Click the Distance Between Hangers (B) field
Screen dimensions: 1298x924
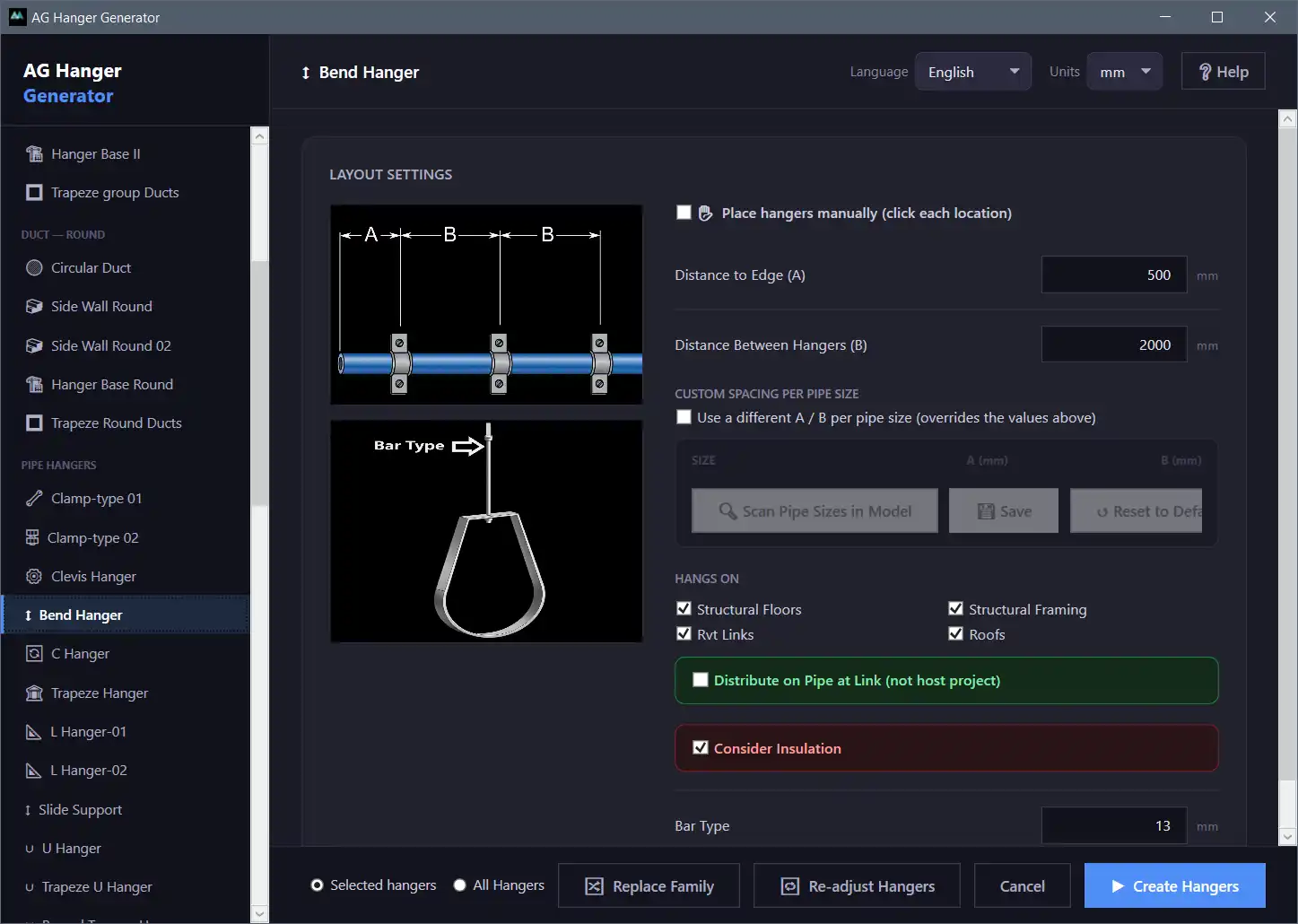point(1114,345)
